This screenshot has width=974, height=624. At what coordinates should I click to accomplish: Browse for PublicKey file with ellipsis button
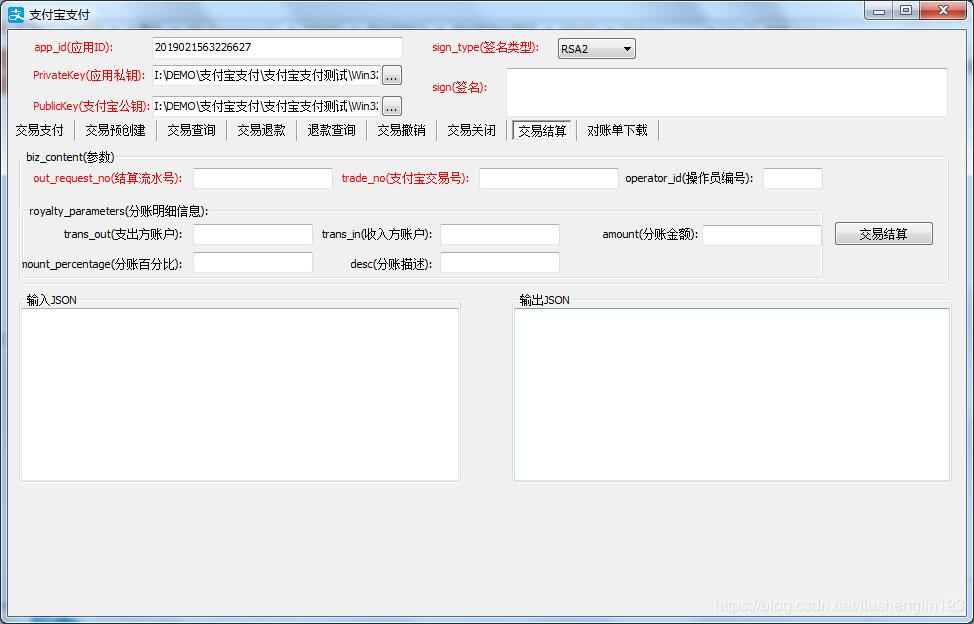pyautogui.click(x=391, y=106)
